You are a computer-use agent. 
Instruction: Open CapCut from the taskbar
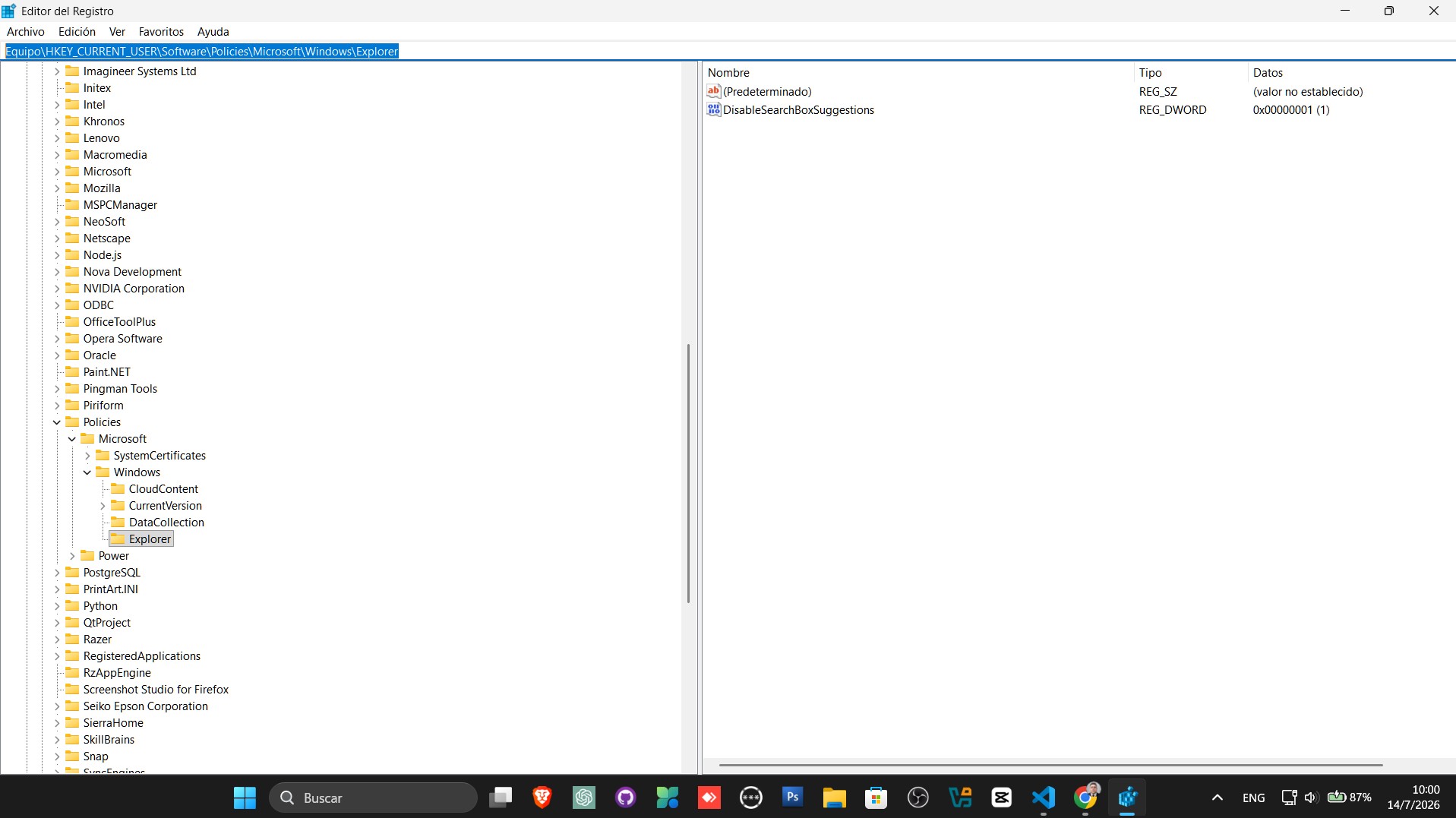[x=1002, y=797]
